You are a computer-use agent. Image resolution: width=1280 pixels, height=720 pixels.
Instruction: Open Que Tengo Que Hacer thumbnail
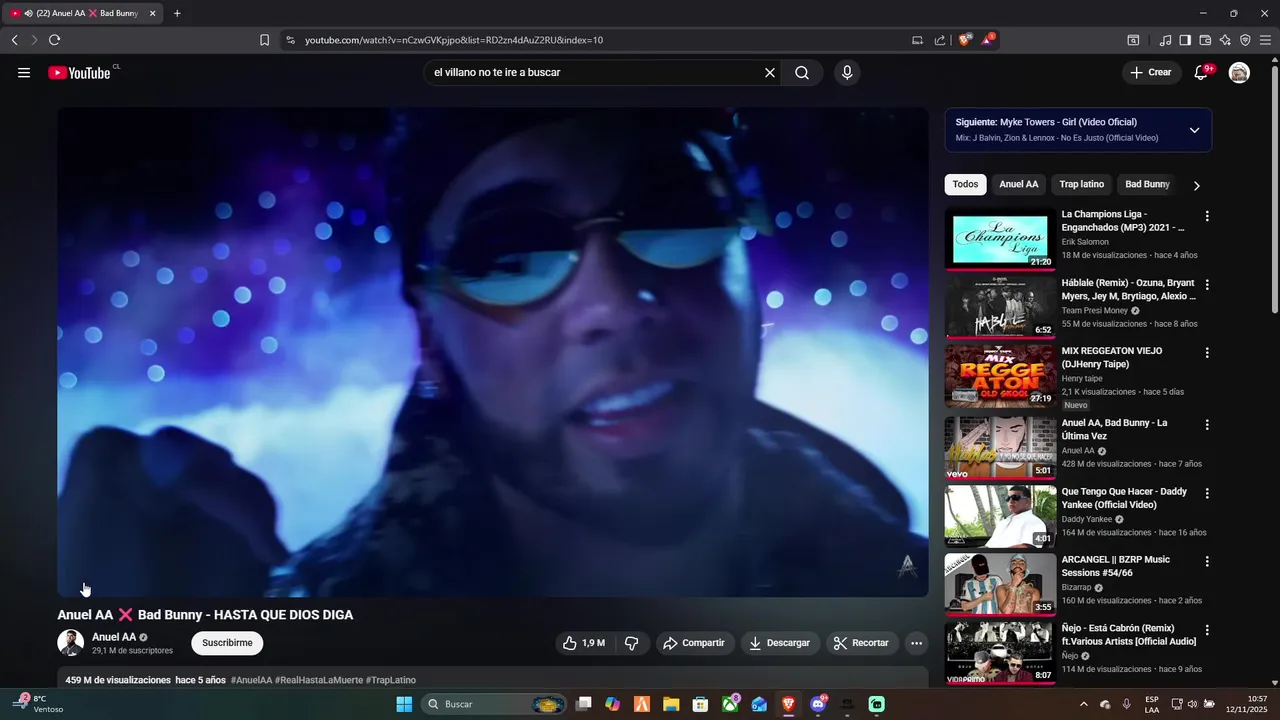tap(1000, 516)
